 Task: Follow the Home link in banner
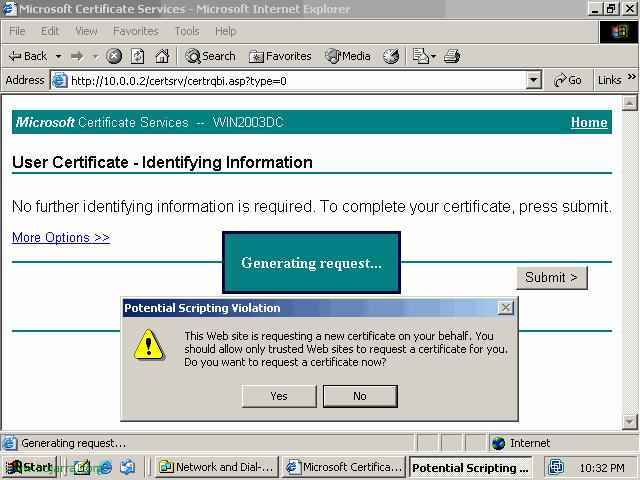(x=589, y=122)
